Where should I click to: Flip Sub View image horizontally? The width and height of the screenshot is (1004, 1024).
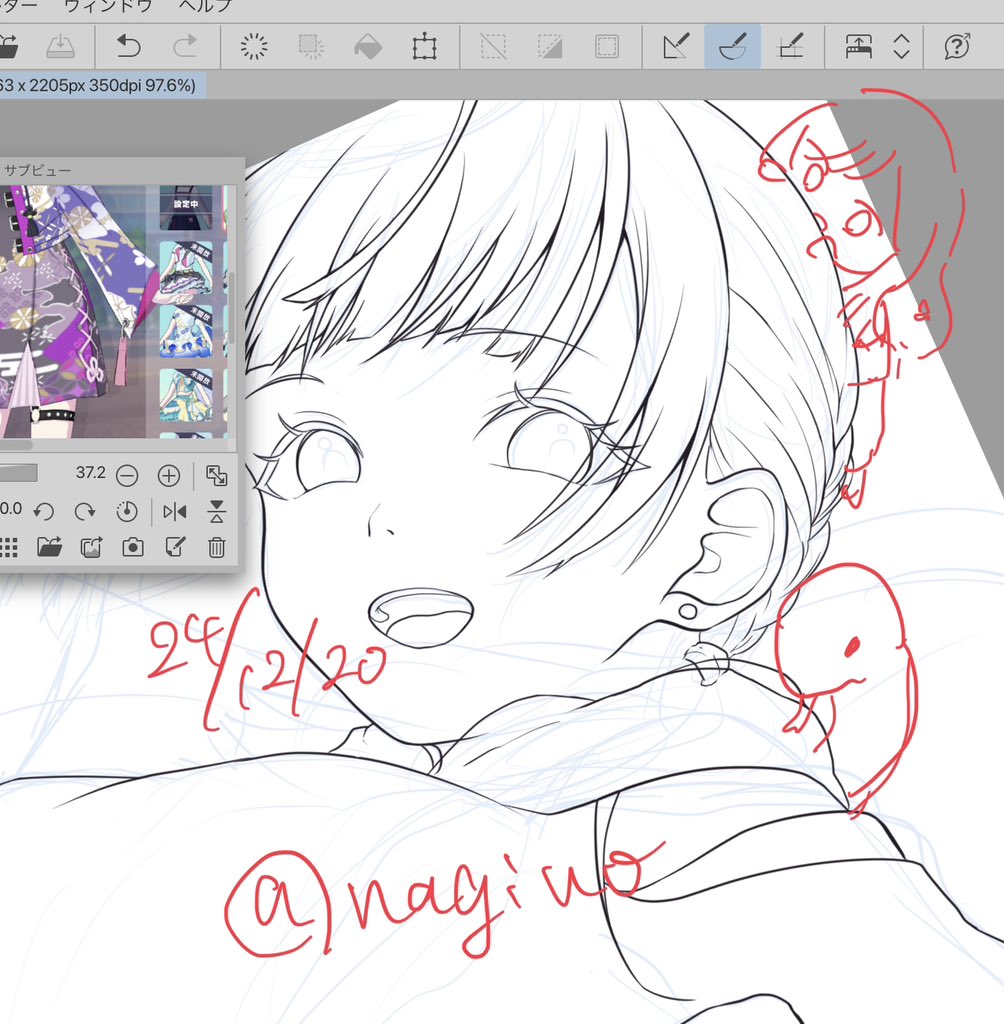[x=174, y=511]
